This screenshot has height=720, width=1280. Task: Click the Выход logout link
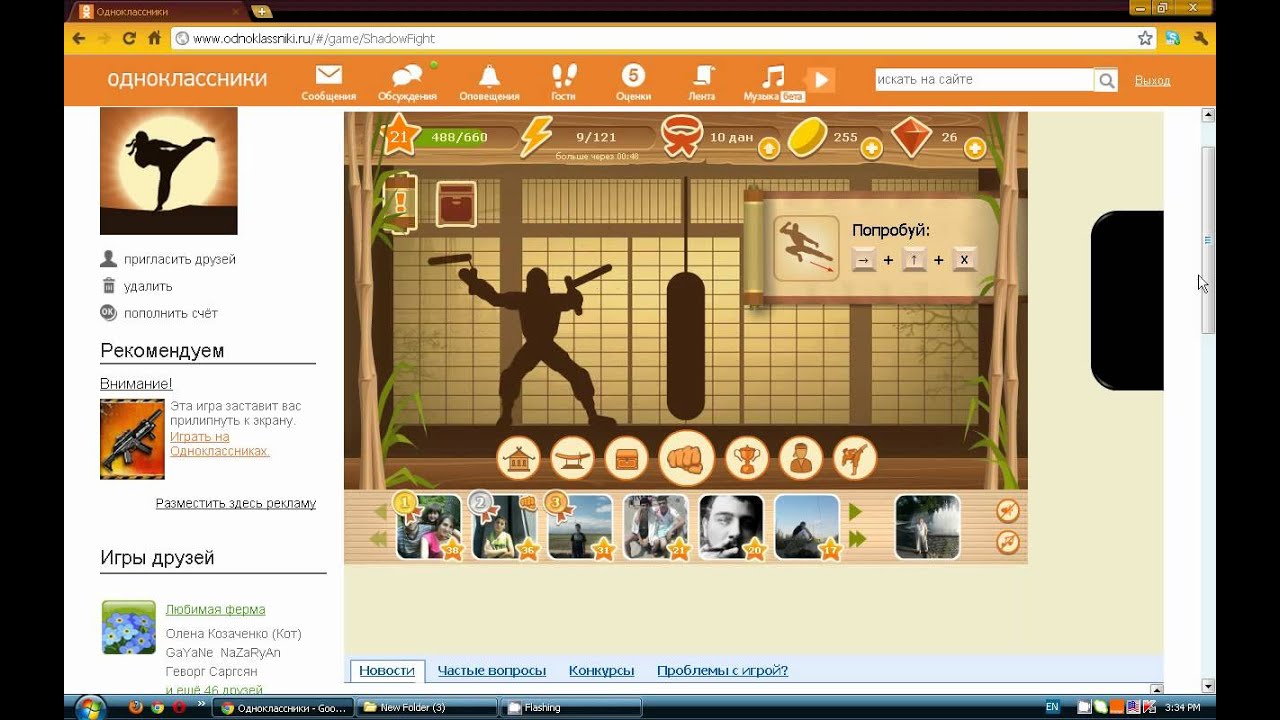click(1152, 80)
